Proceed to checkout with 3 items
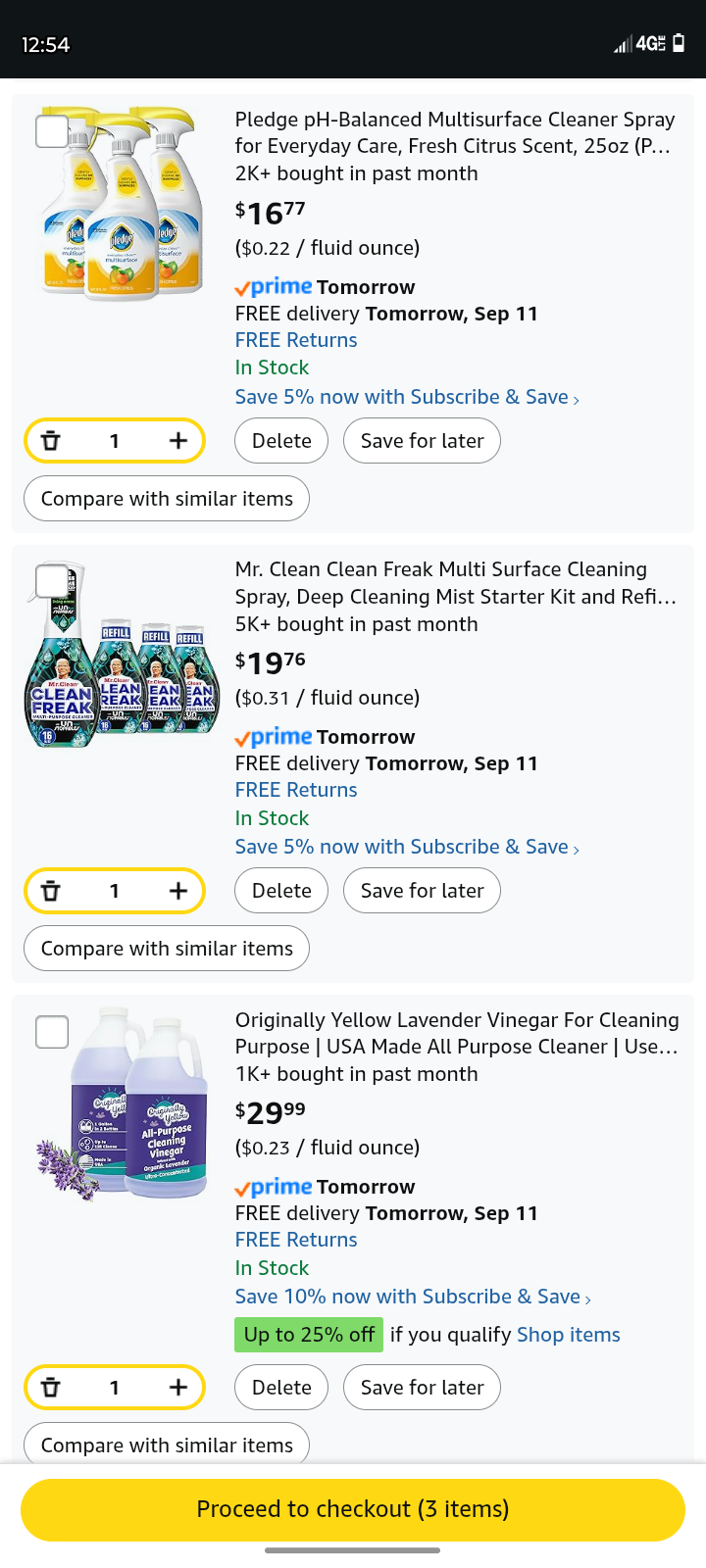Viewport: 706px width, 1568px height. click(353, 1509)
